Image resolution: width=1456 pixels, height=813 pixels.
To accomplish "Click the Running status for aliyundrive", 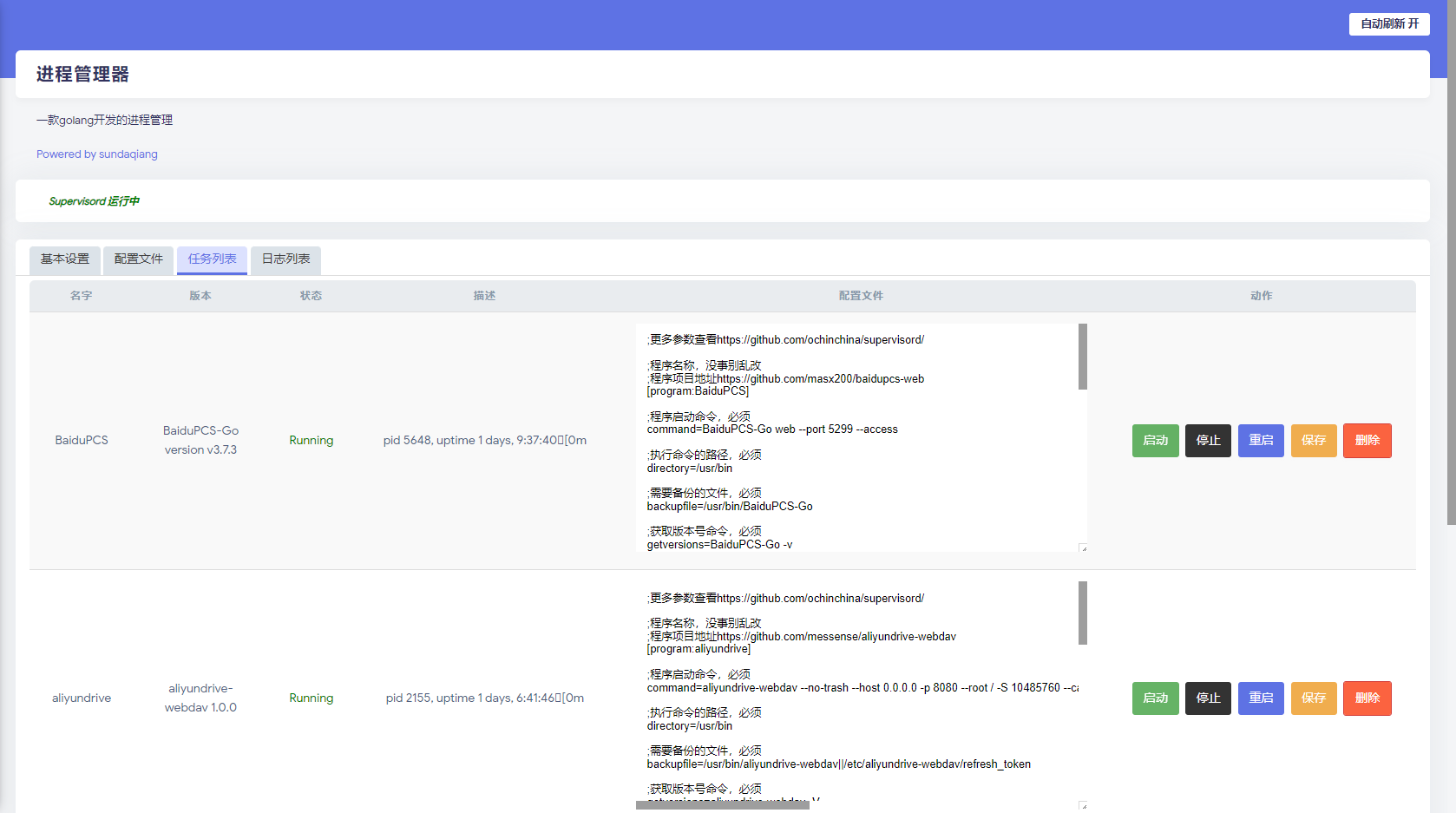I will 312,698.
